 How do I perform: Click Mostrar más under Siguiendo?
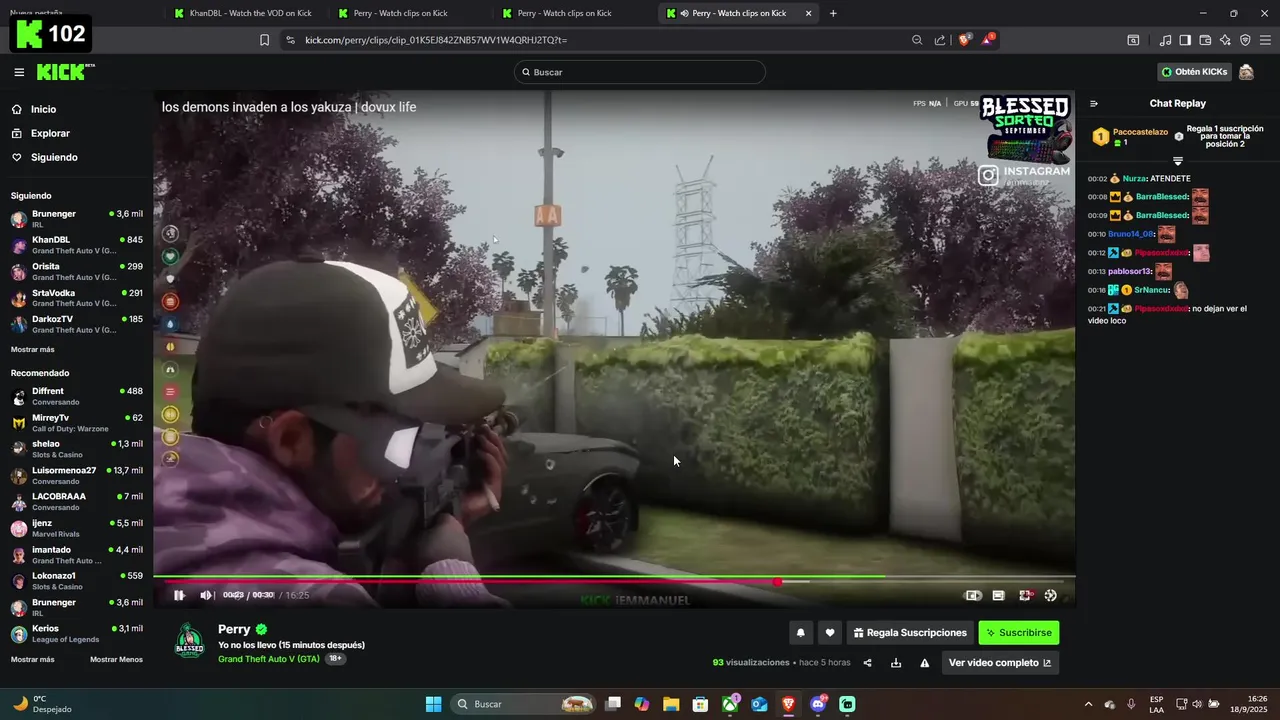tap(33, 350)
